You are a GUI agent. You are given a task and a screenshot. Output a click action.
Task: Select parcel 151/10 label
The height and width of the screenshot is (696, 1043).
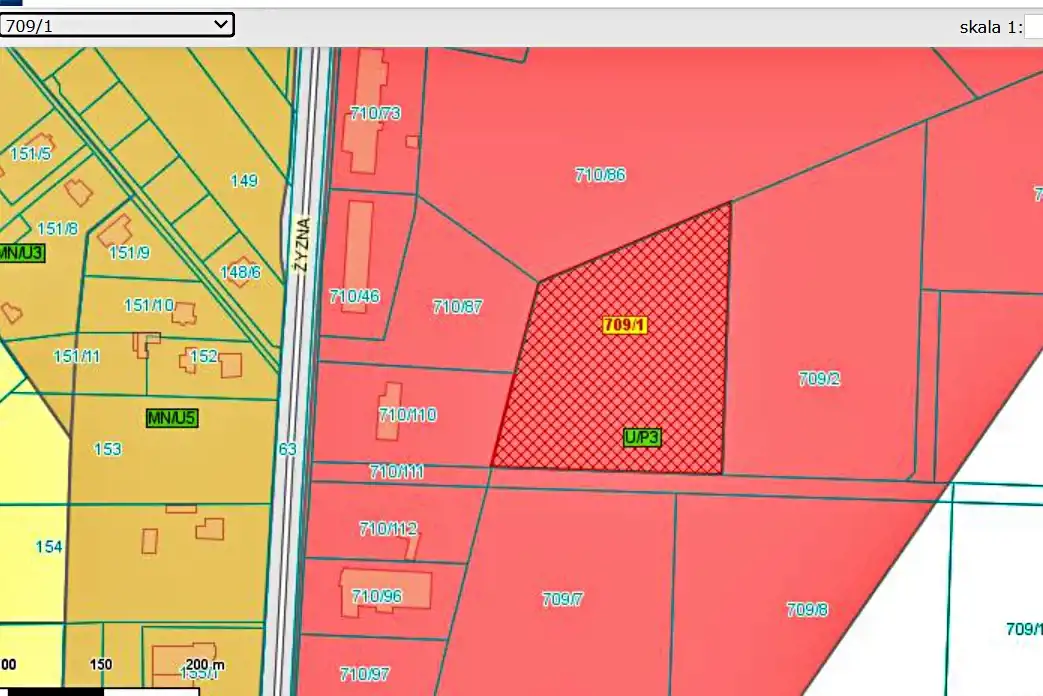tap(148, 306)
